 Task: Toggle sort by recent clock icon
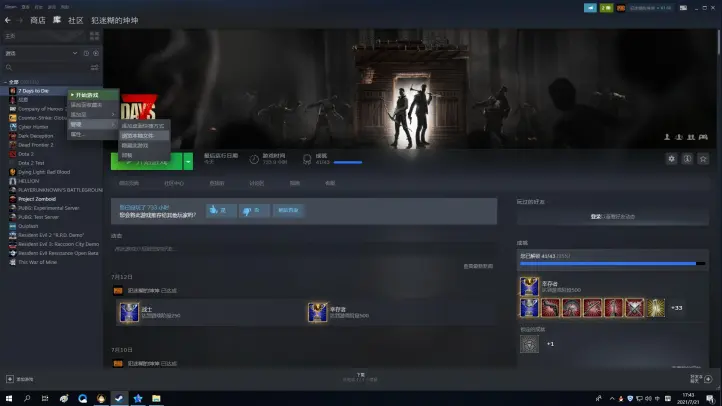pyautogui.click(x=86, y=53)
